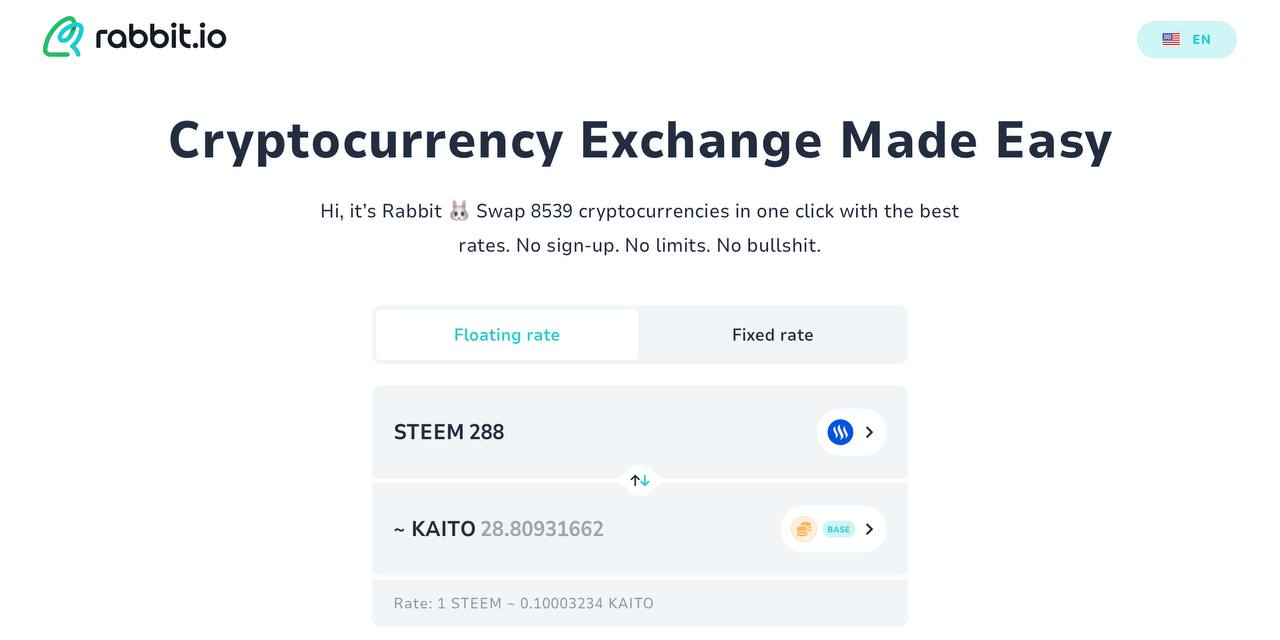Click the STEEM coin icon
Screen dimensions: 1280x640
click(840, 431)
